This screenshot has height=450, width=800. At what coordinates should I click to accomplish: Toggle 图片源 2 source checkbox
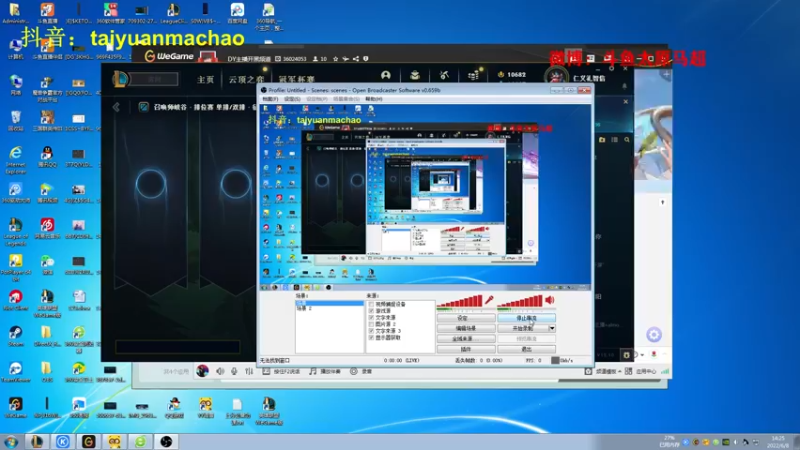point(371,324)
